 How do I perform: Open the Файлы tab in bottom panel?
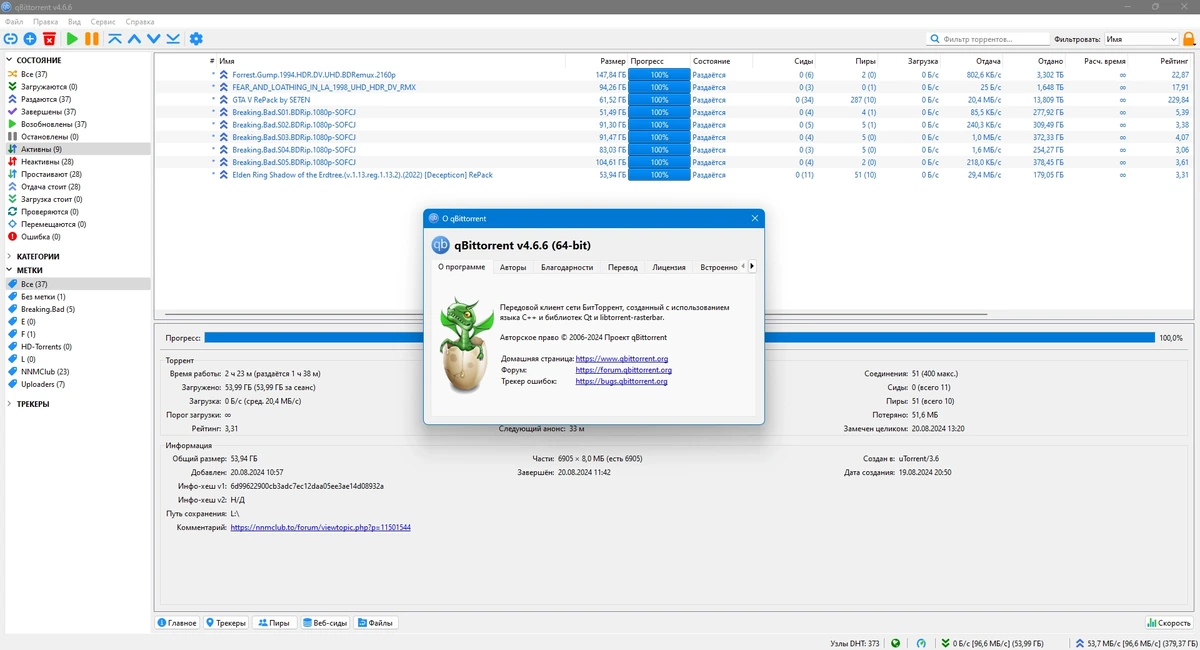pyautogui.click(x=375, y=623)
